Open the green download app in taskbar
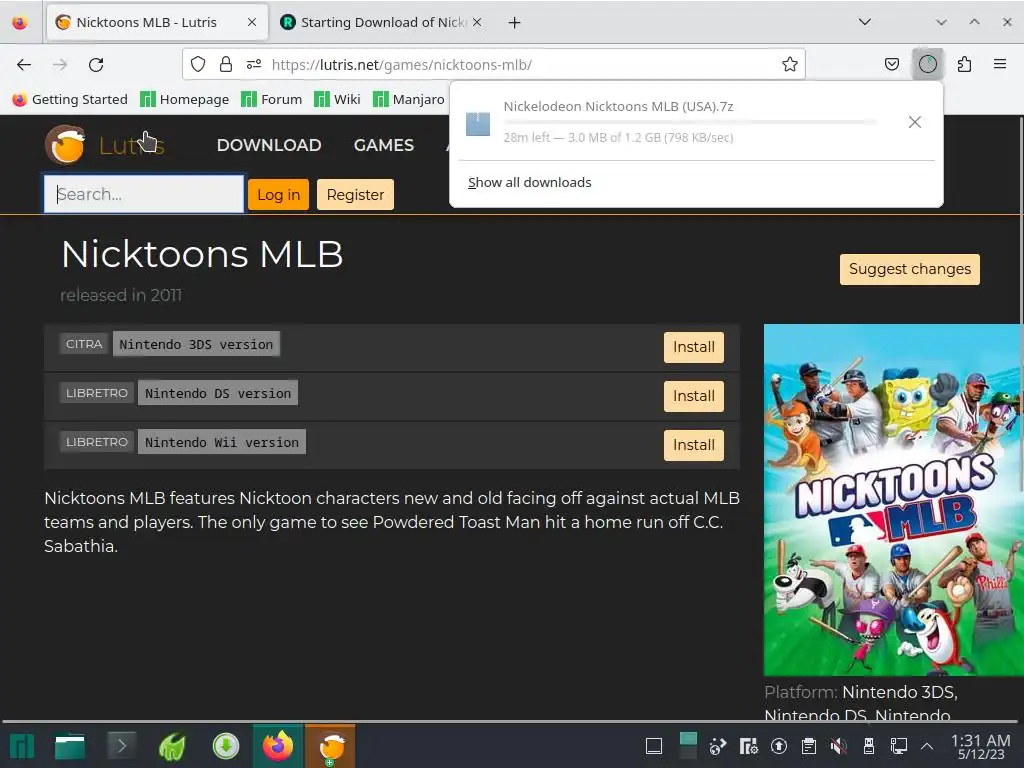 pyautogui.click(x=226, y=746)
